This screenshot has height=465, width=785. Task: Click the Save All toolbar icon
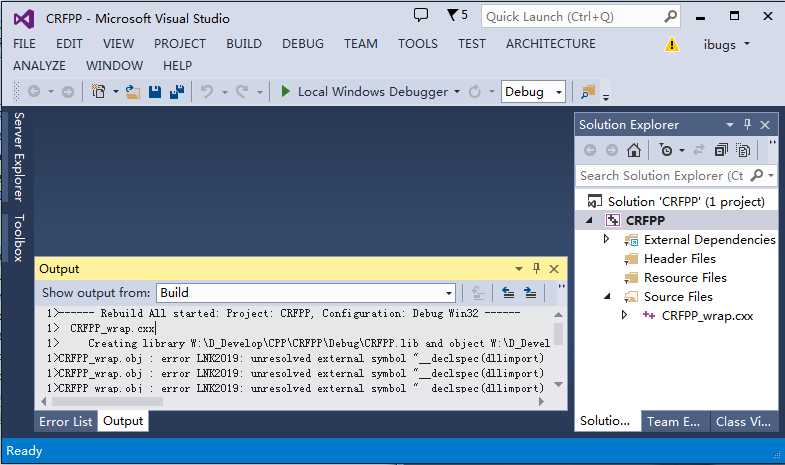(x=177, y=92)
